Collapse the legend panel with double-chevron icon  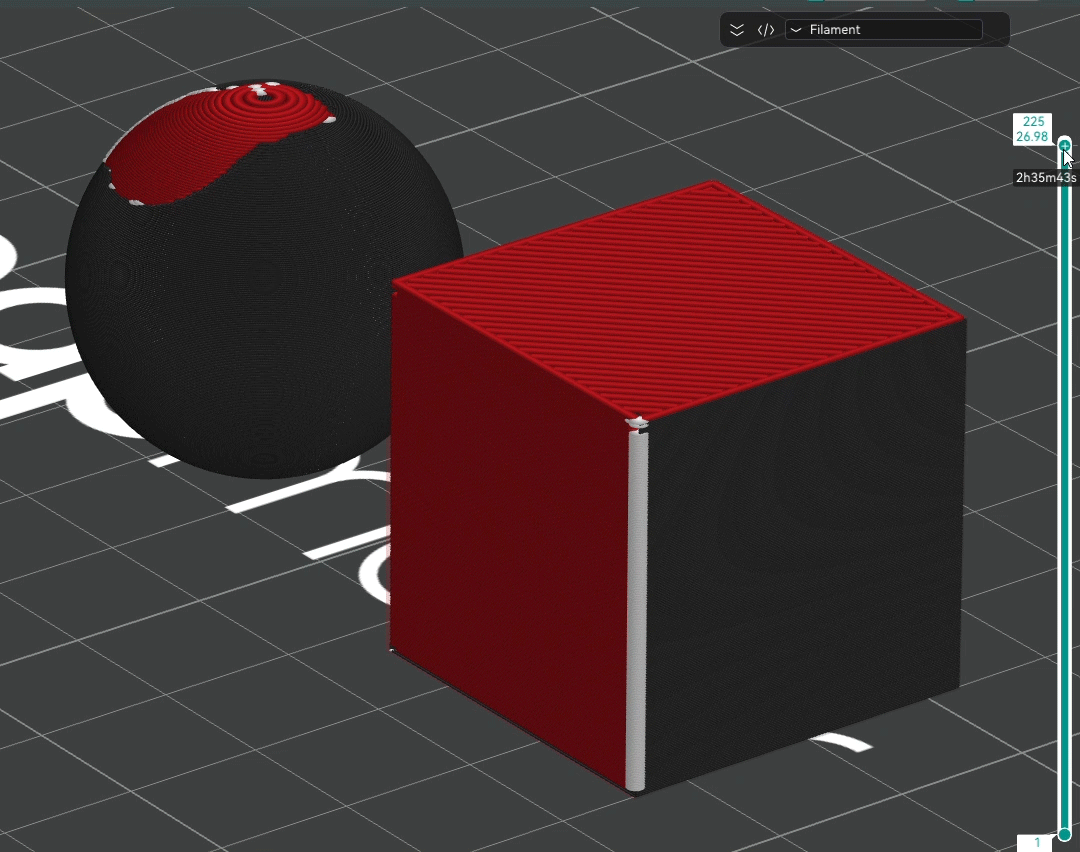pos(737,30)
